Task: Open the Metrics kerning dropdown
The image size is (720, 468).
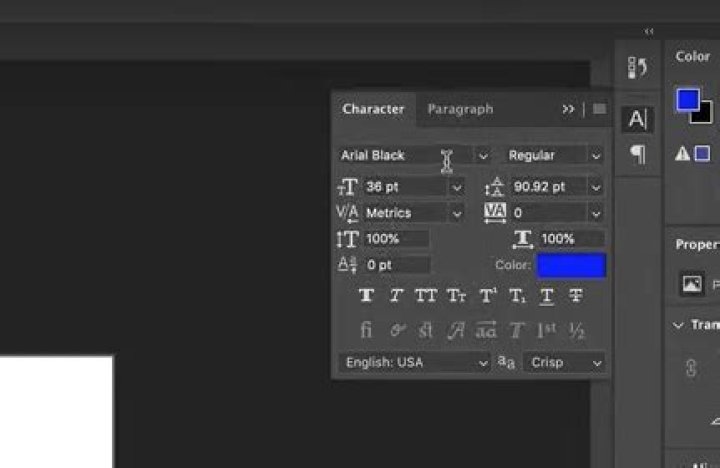Action: (456, 214)
